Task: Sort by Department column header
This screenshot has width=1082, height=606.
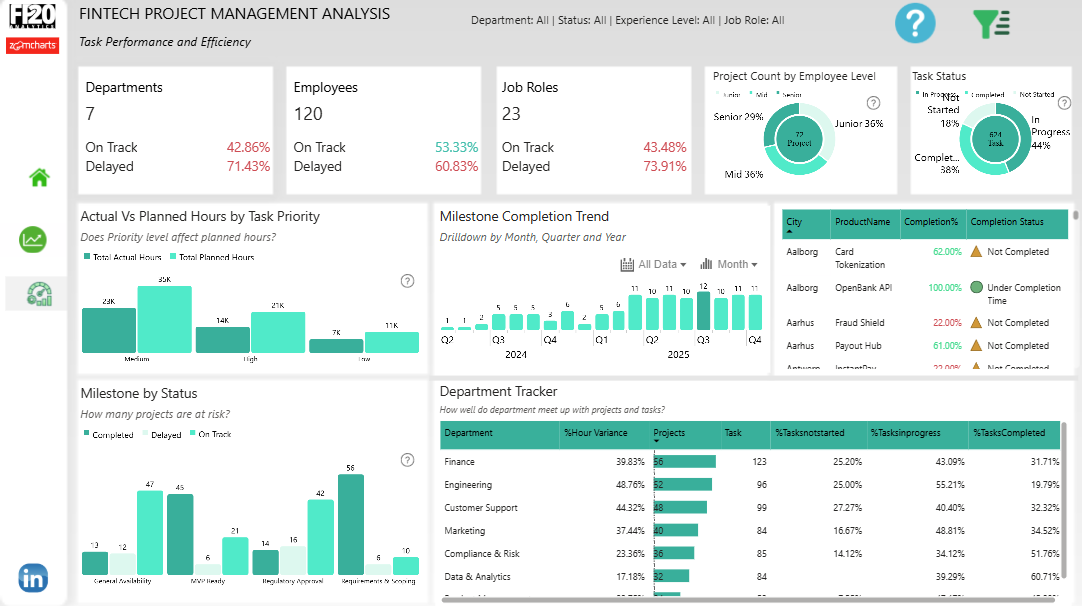Action: [x=499, y=435]
